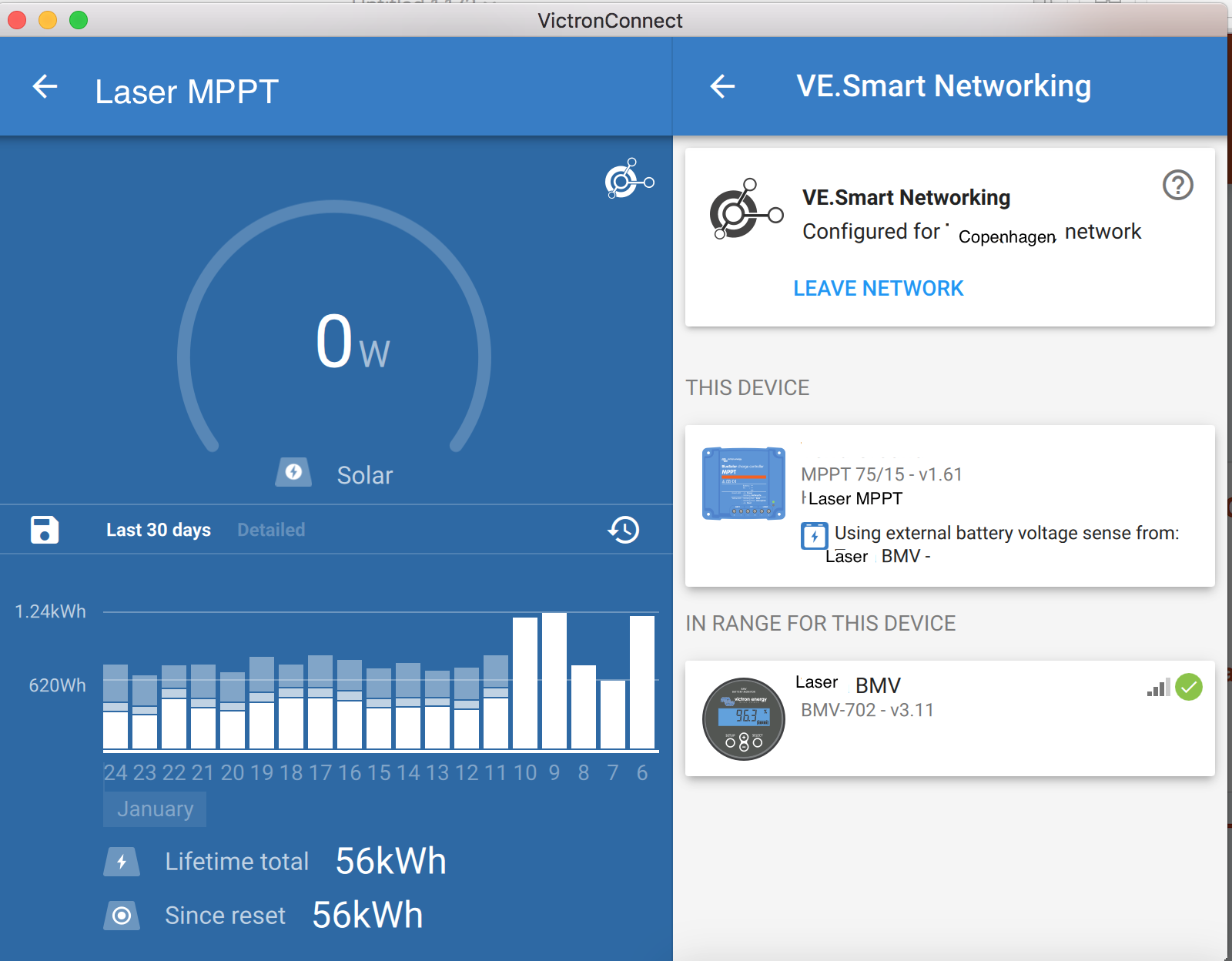
Task: Go back from the Laser MPPT page
Action: click(45, 87)
